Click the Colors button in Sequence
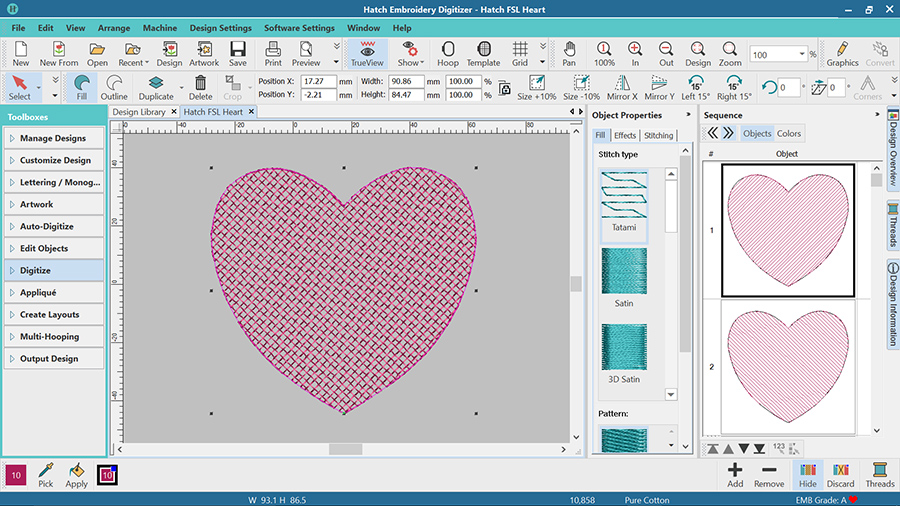 [x=789, y=134]
